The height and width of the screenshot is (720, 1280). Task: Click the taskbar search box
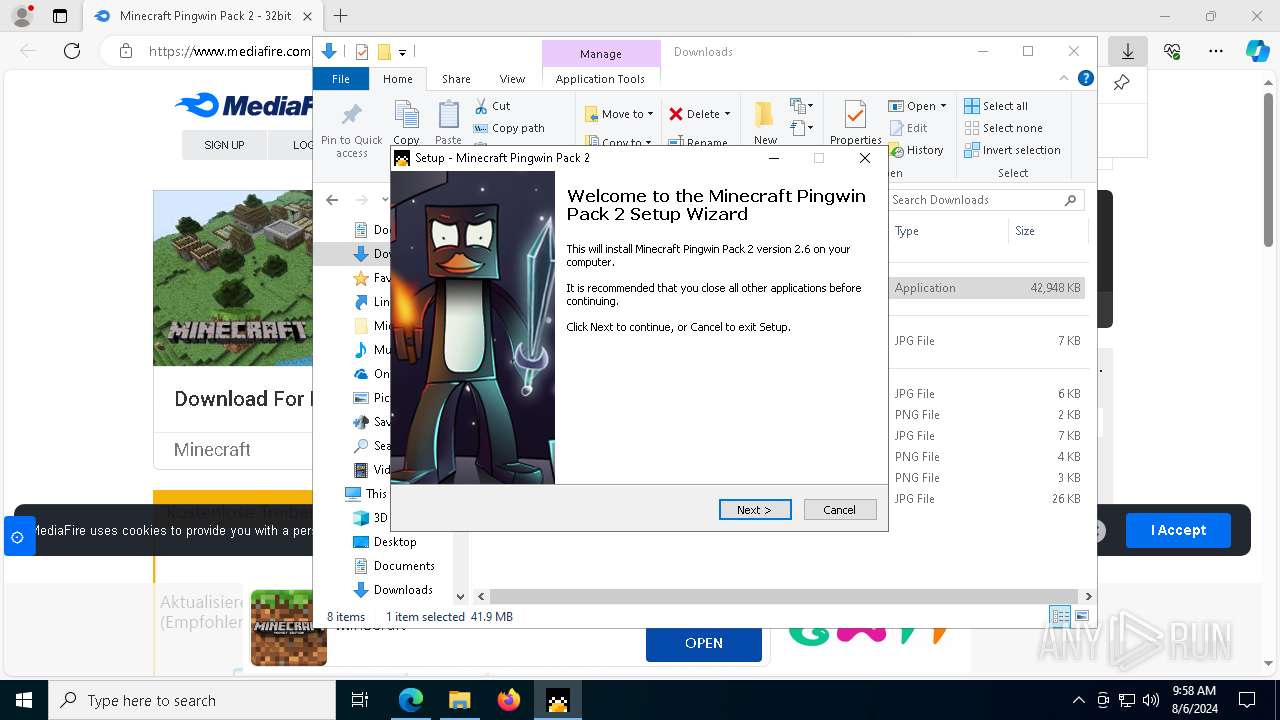[x=192, y=700]
